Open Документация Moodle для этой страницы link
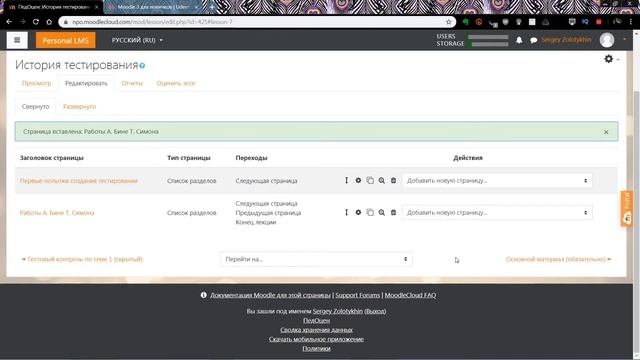Viewport: 640px width, 360px height. pyautogui.click(x=270, y=295)
